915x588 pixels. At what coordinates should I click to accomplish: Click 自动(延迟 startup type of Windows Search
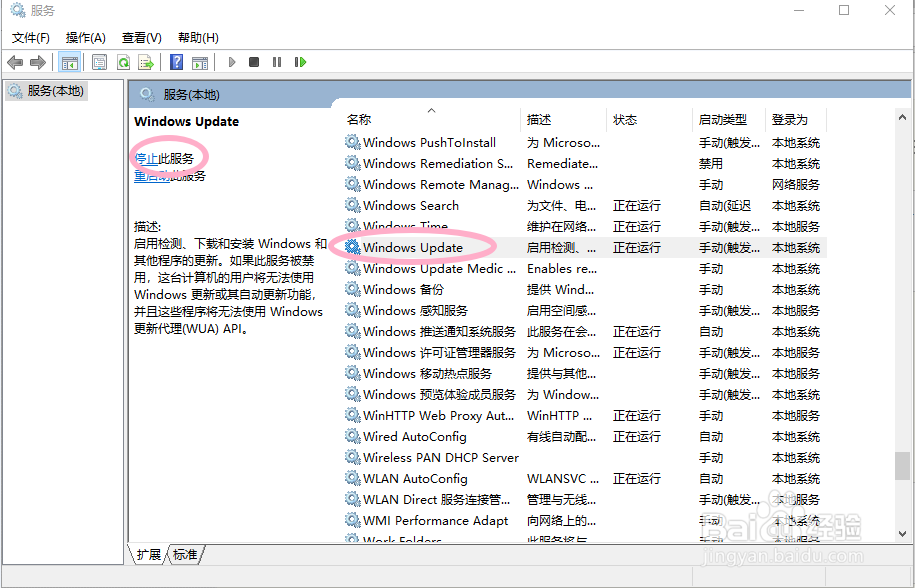click(x=725, y=205)
